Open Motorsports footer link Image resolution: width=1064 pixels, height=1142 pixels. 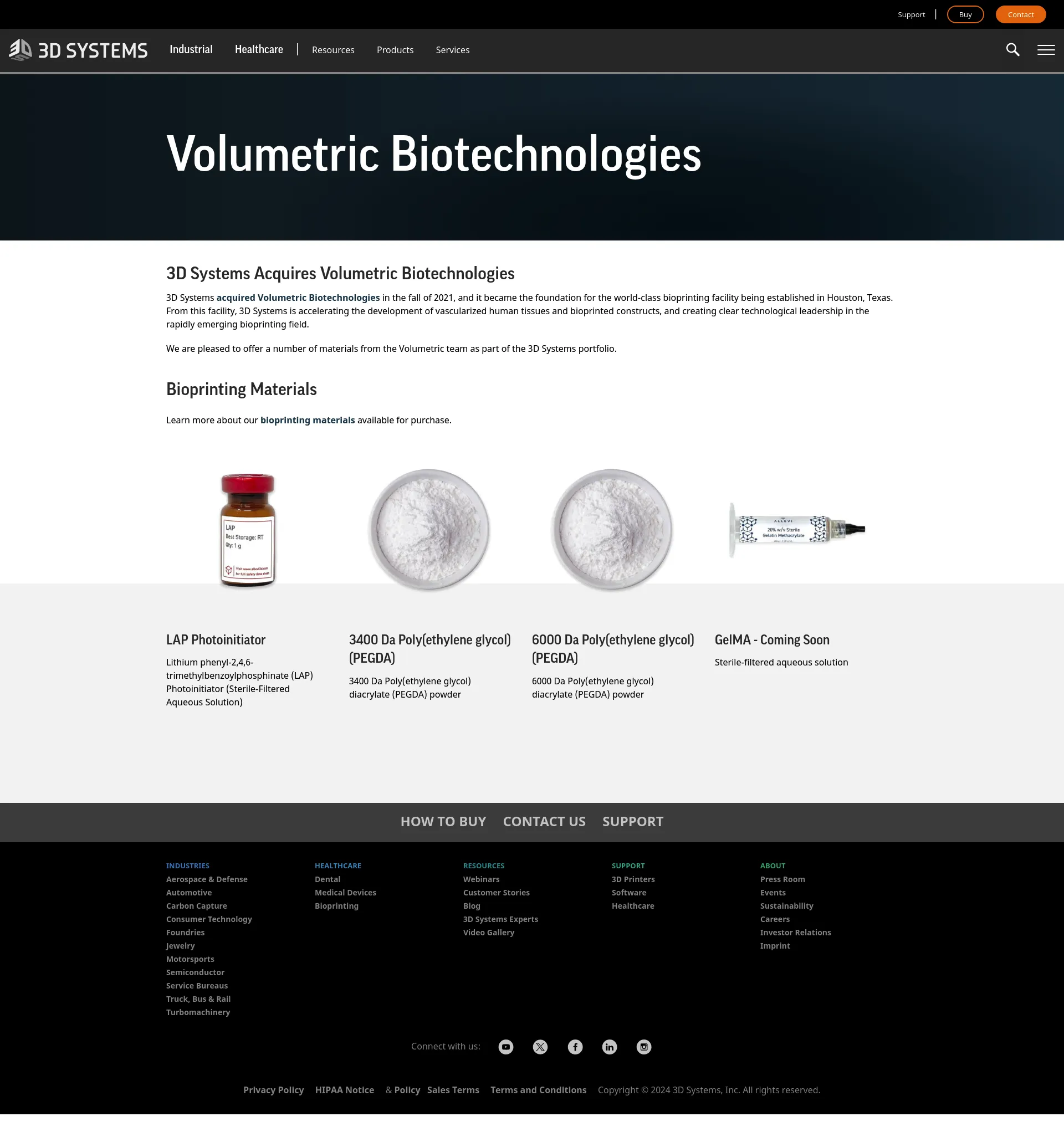(x=190, y=959)
